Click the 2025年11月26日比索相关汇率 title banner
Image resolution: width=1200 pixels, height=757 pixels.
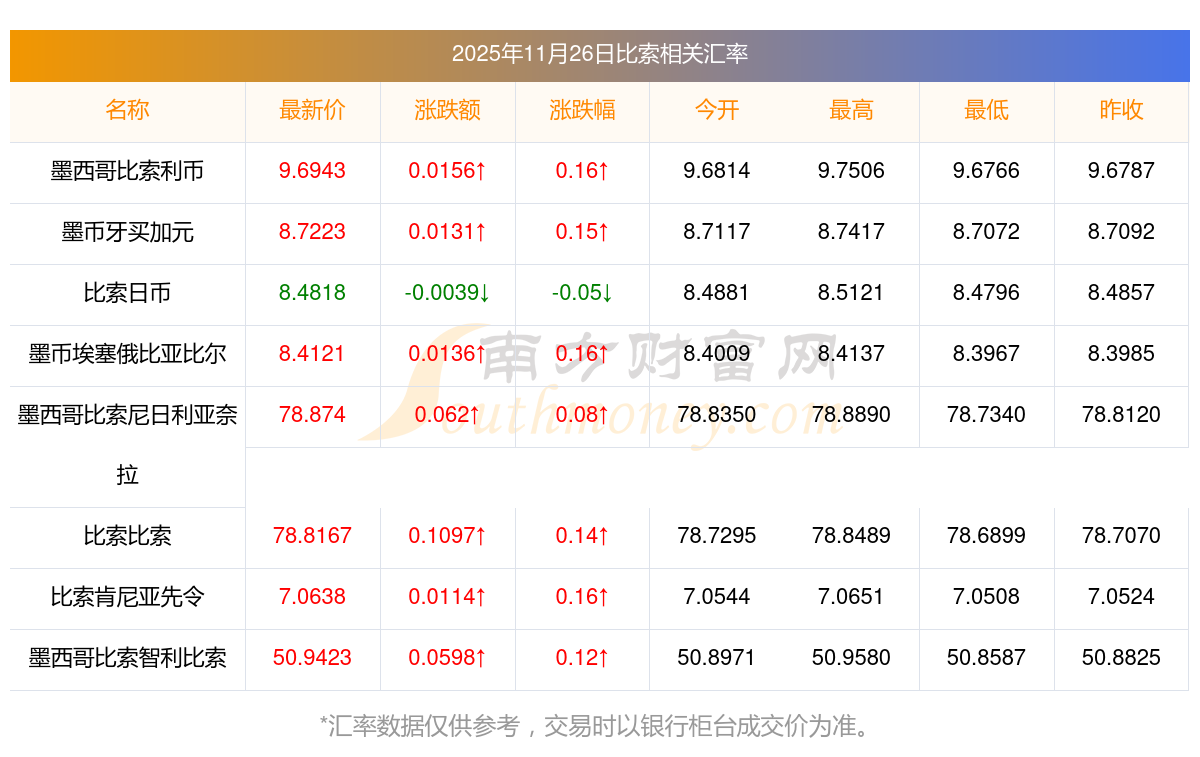click(x=599, y=54)
